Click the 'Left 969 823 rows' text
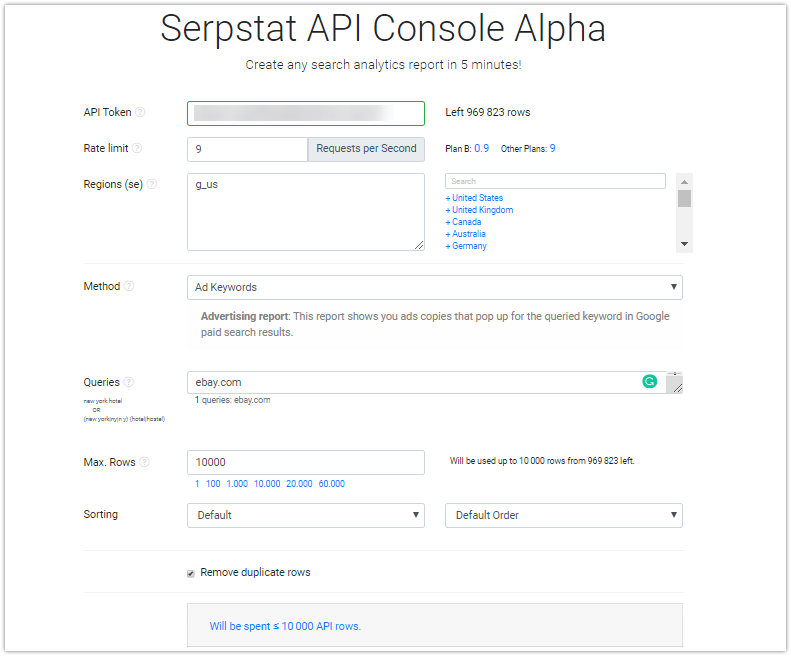Viewport: 791px width, 656px height. coord(487,112)
